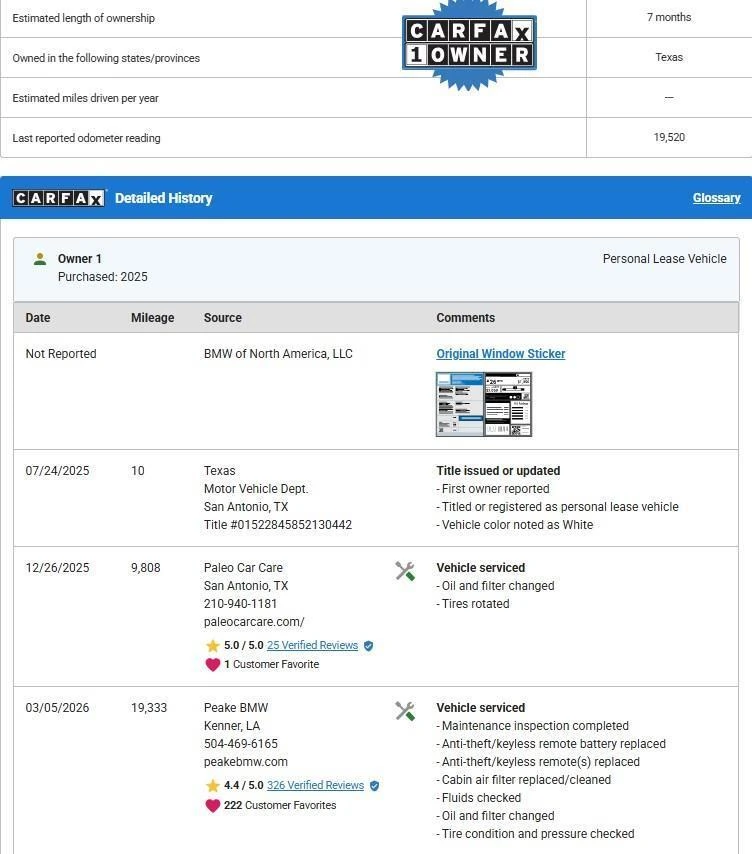Click the window sticker thumbnail image
This screenshot has width=752, height=854.
(x=484, y=404)
